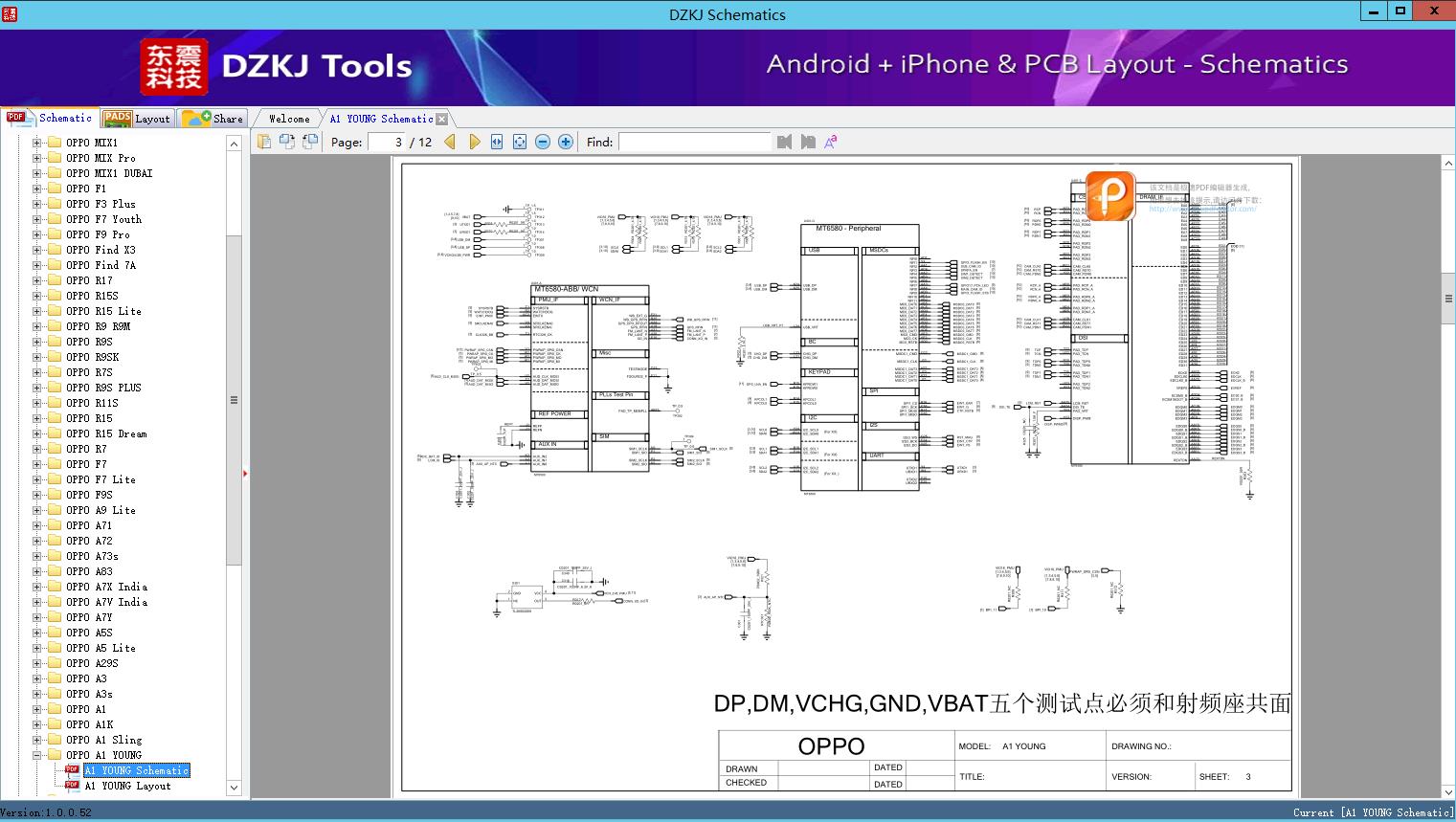Click the orange P PDF editor badge
This screenshot has width=1456, height=822.
1110,195
